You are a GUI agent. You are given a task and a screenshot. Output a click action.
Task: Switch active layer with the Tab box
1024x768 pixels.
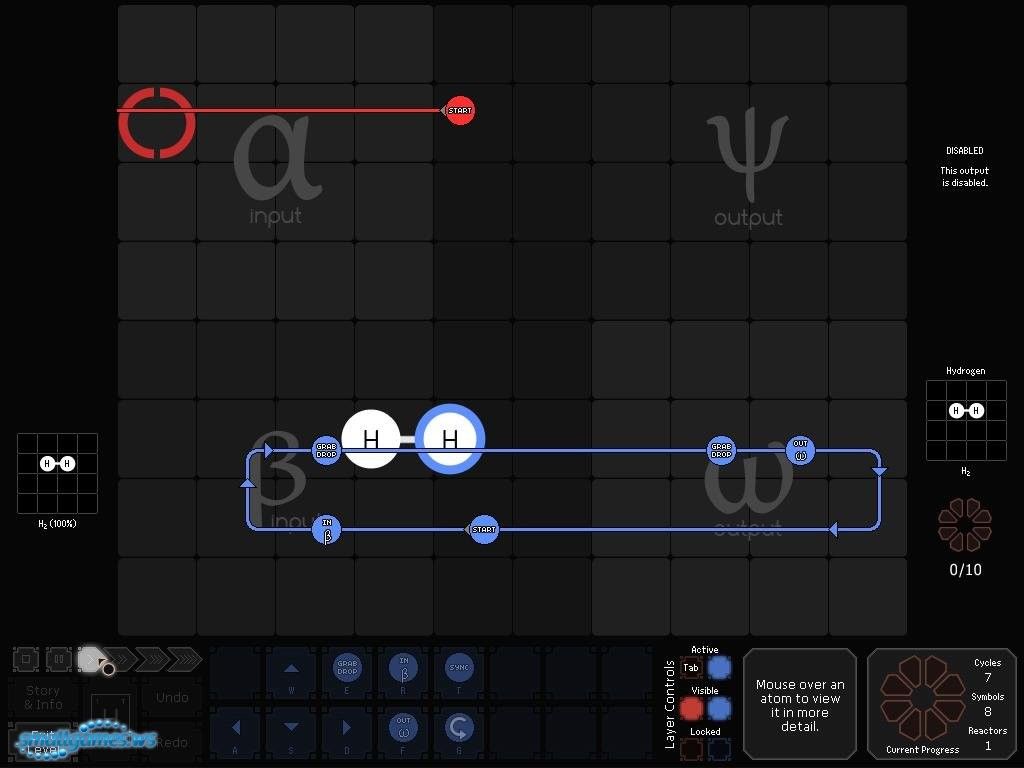(x=691, y=668)
